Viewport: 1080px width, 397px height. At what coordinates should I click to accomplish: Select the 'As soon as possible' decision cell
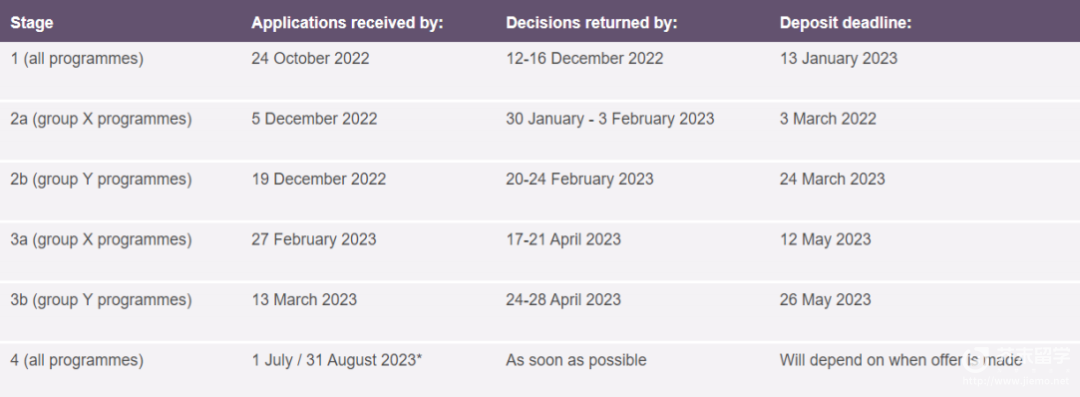[x=577, y=360]
